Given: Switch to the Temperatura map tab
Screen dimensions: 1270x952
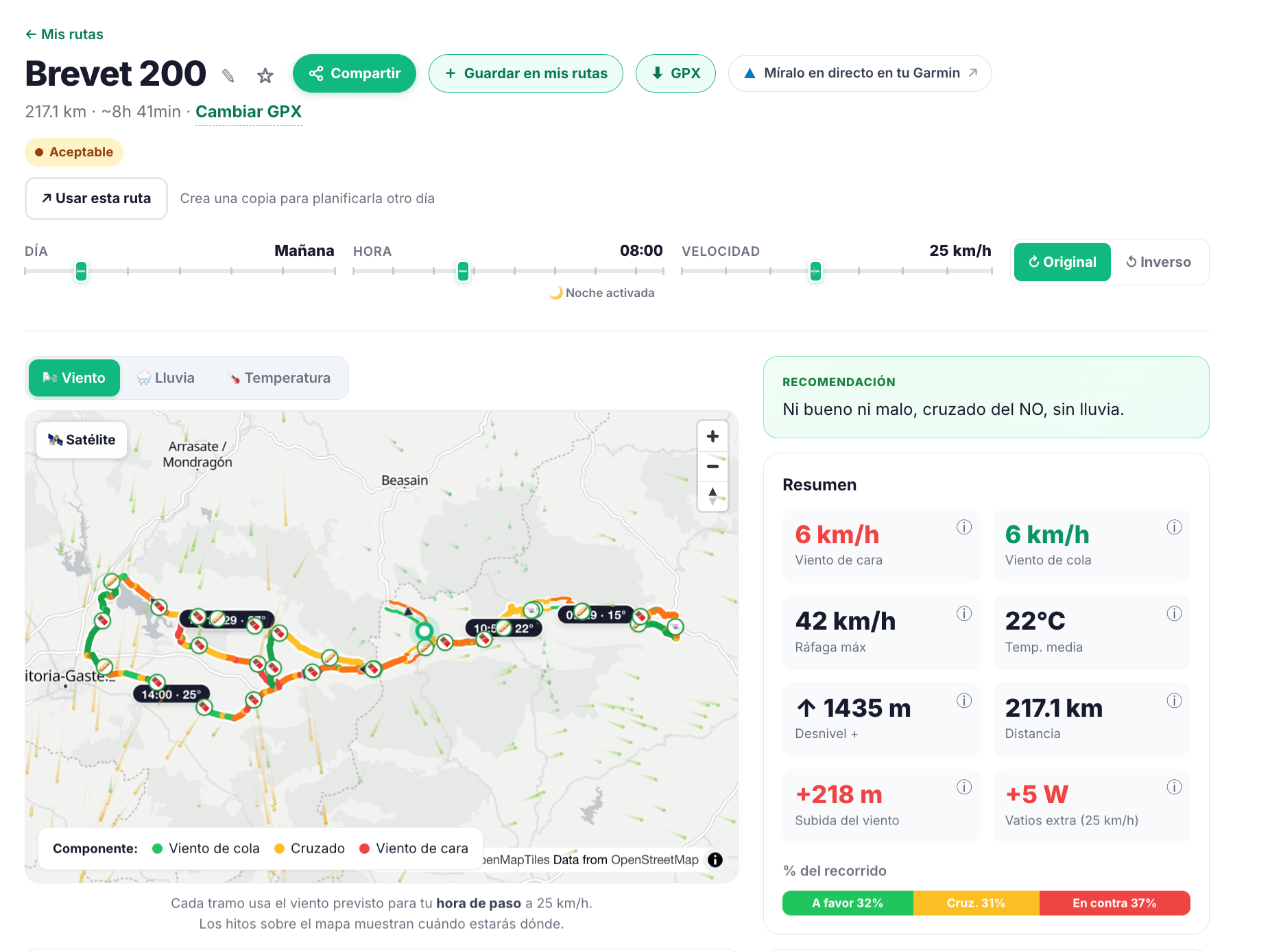Looking at the screenshot, I should click(x=278, y=378).
